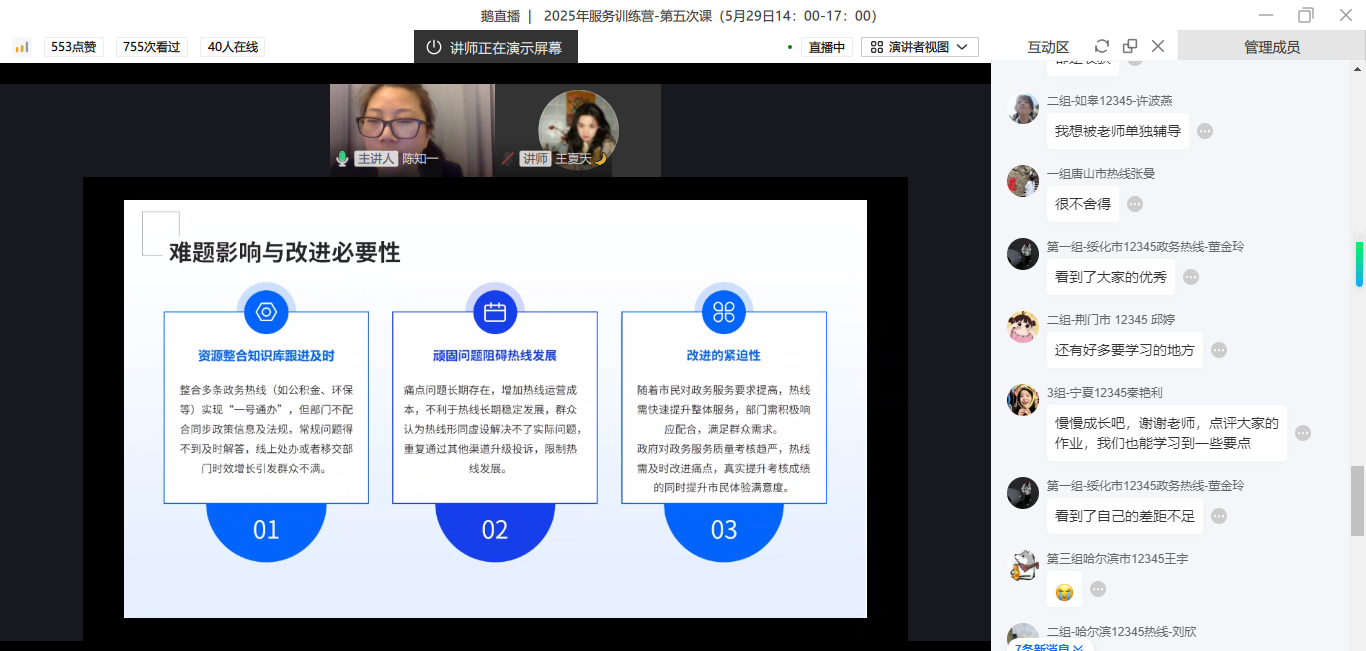Pop out the interaction panel window
Image resolution: width=1366 pixels, height=651 pixels.
click(1130, 46)
